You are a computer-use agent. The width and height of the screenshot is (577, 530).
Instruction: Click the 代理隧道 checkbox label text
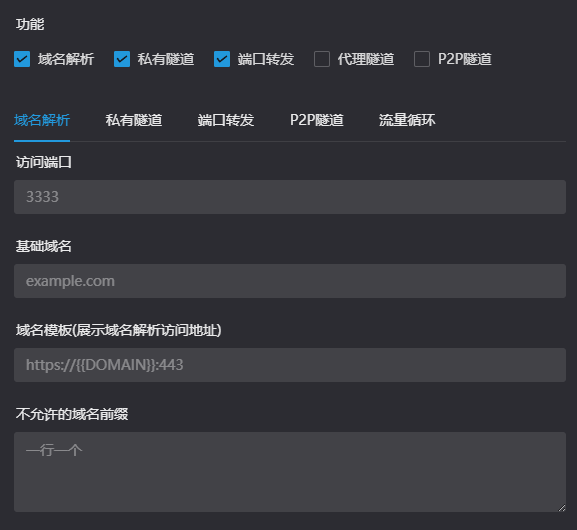366,59
